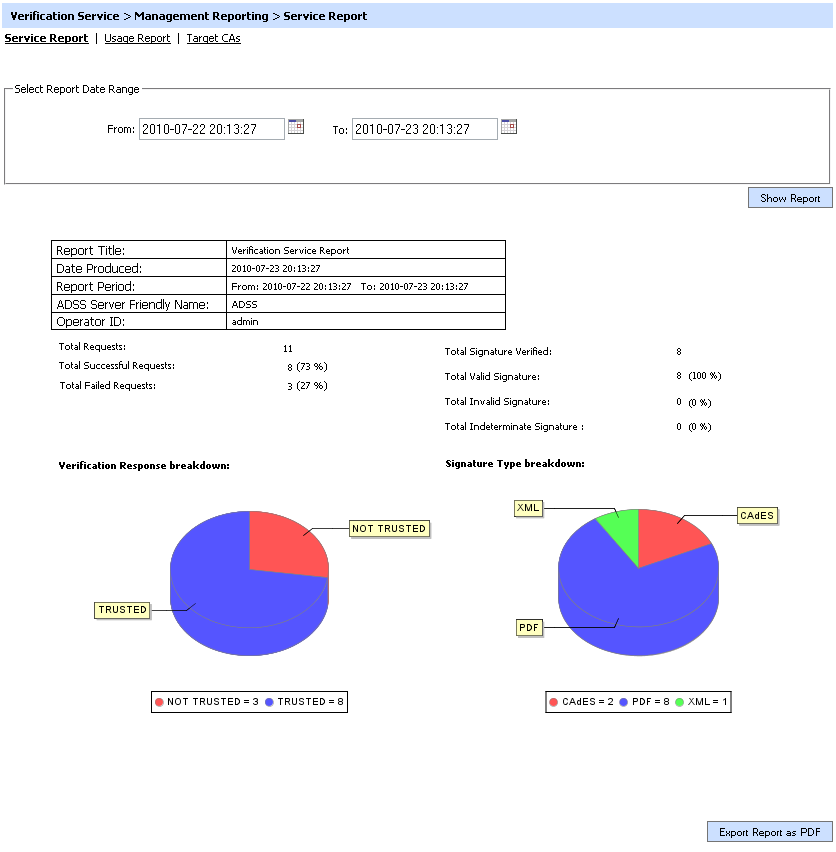Image resolution: width=836 pixels, height=852 pixels.
Task: Select the XML label on signature chart
Action: coord(528,508)
